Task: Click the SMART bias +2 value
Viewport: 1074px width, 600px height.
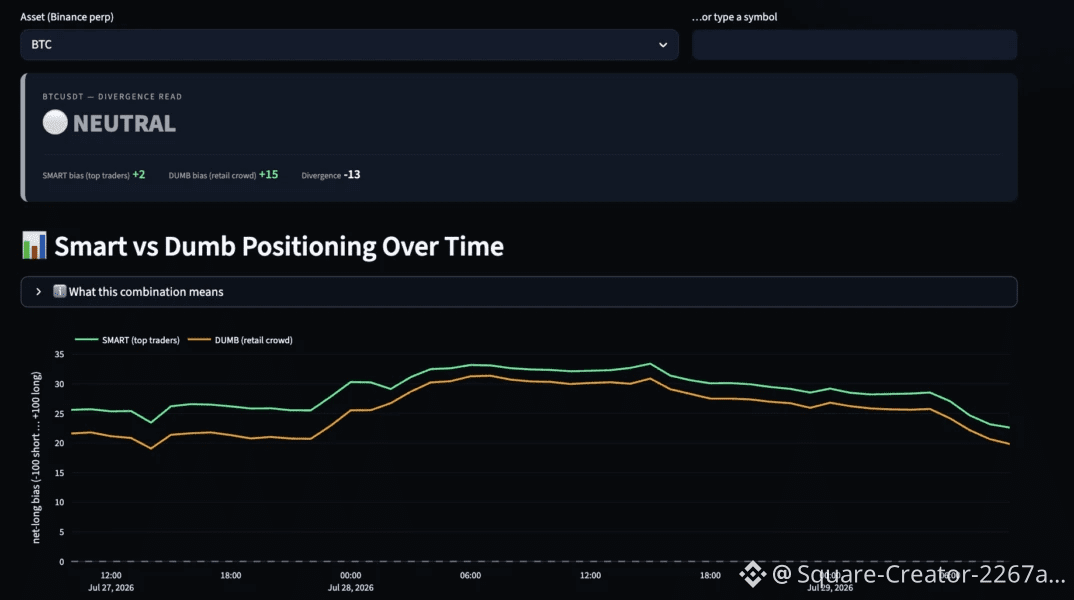Action: click(138, 175)
